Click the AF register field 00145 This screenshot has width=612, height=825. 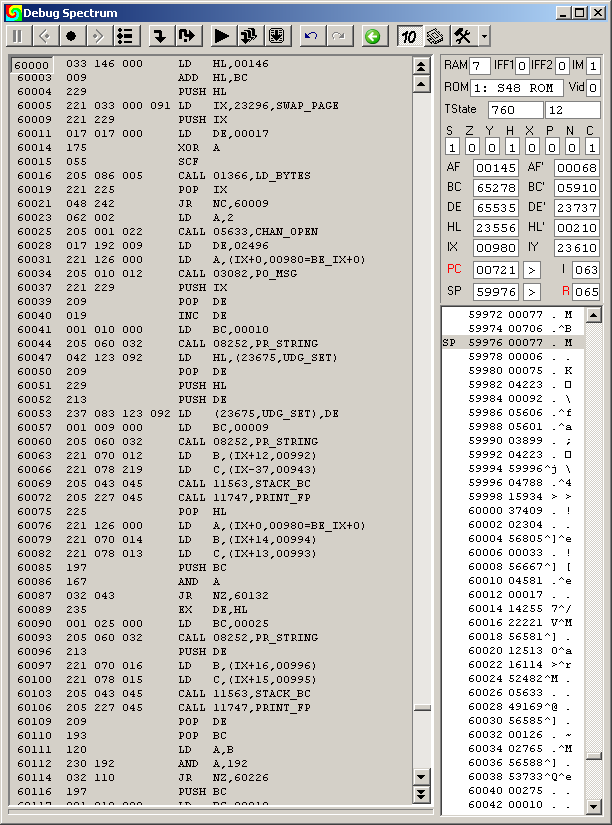[x=496, y=168]
